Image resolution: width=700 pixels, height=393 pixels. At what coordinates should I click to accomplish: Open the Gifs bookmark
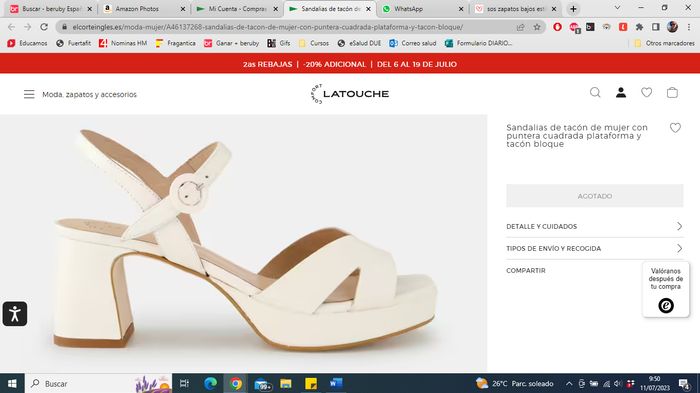279,43
